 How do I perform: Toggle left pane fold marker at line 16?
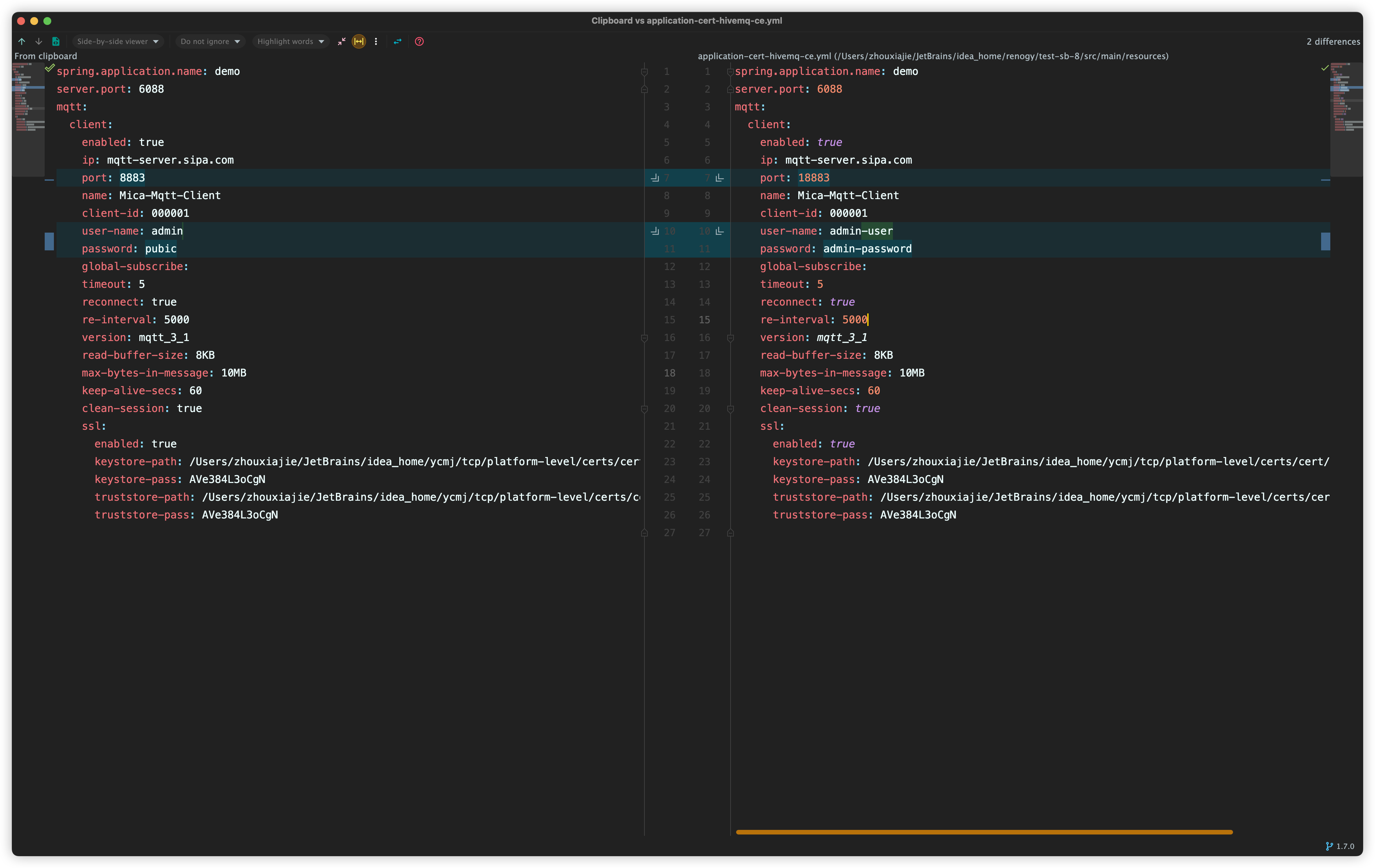tap(644, 338)
